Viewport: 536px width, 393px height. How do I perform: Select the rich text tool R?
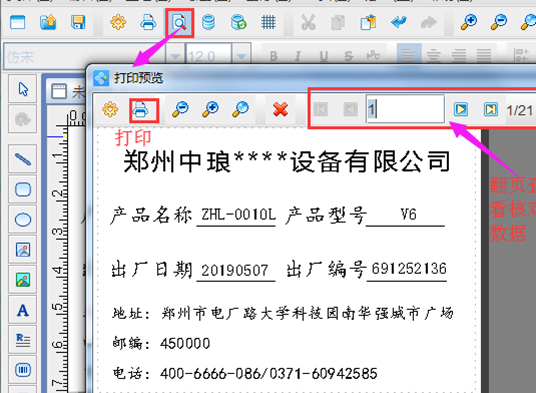coord(23,340)
